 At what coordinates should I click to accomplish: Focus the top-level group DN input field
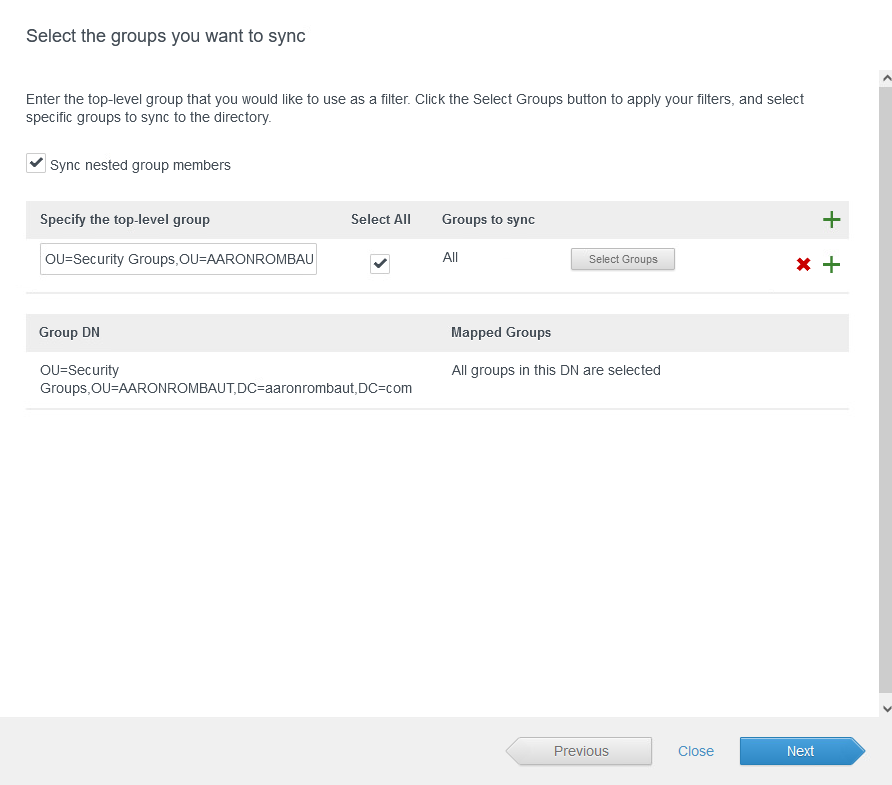click(179, 260)
